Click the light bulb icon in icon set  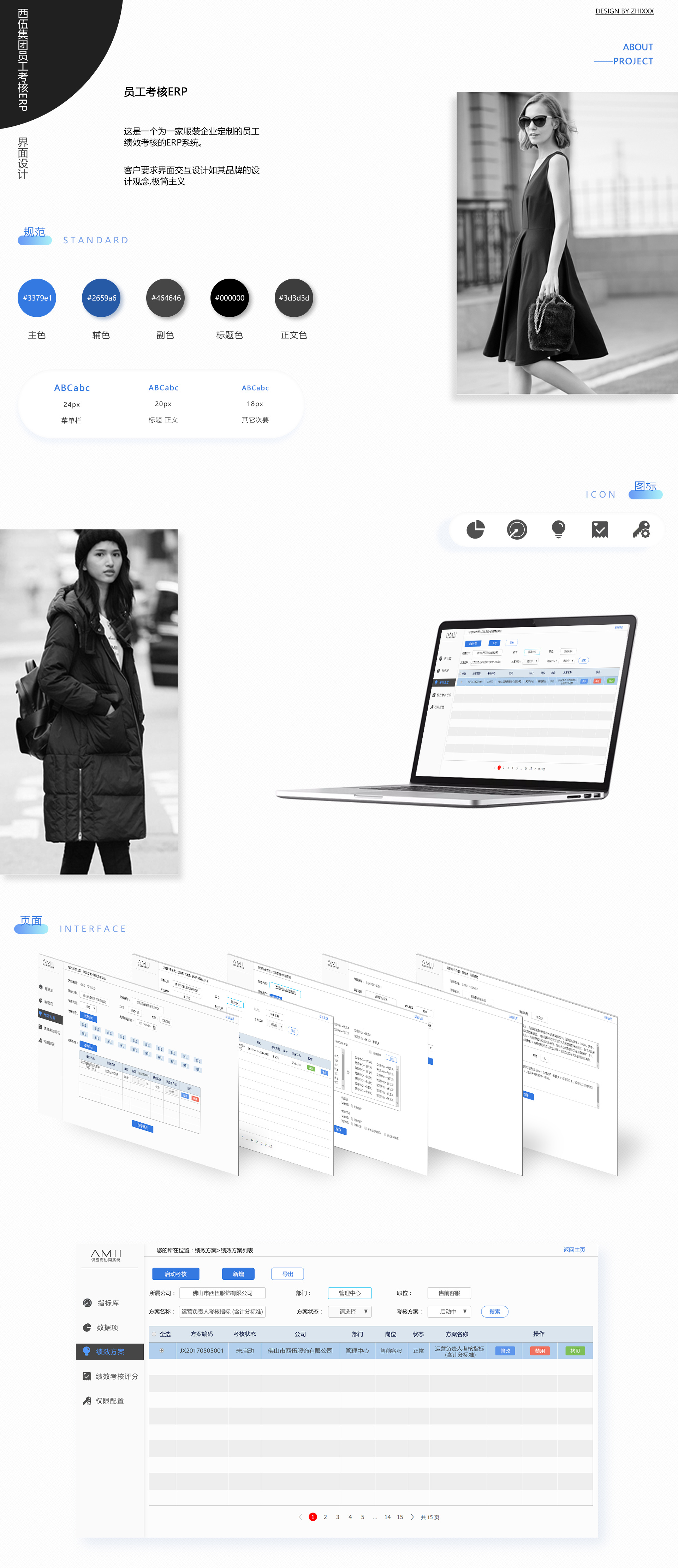[x=558, y=530]
